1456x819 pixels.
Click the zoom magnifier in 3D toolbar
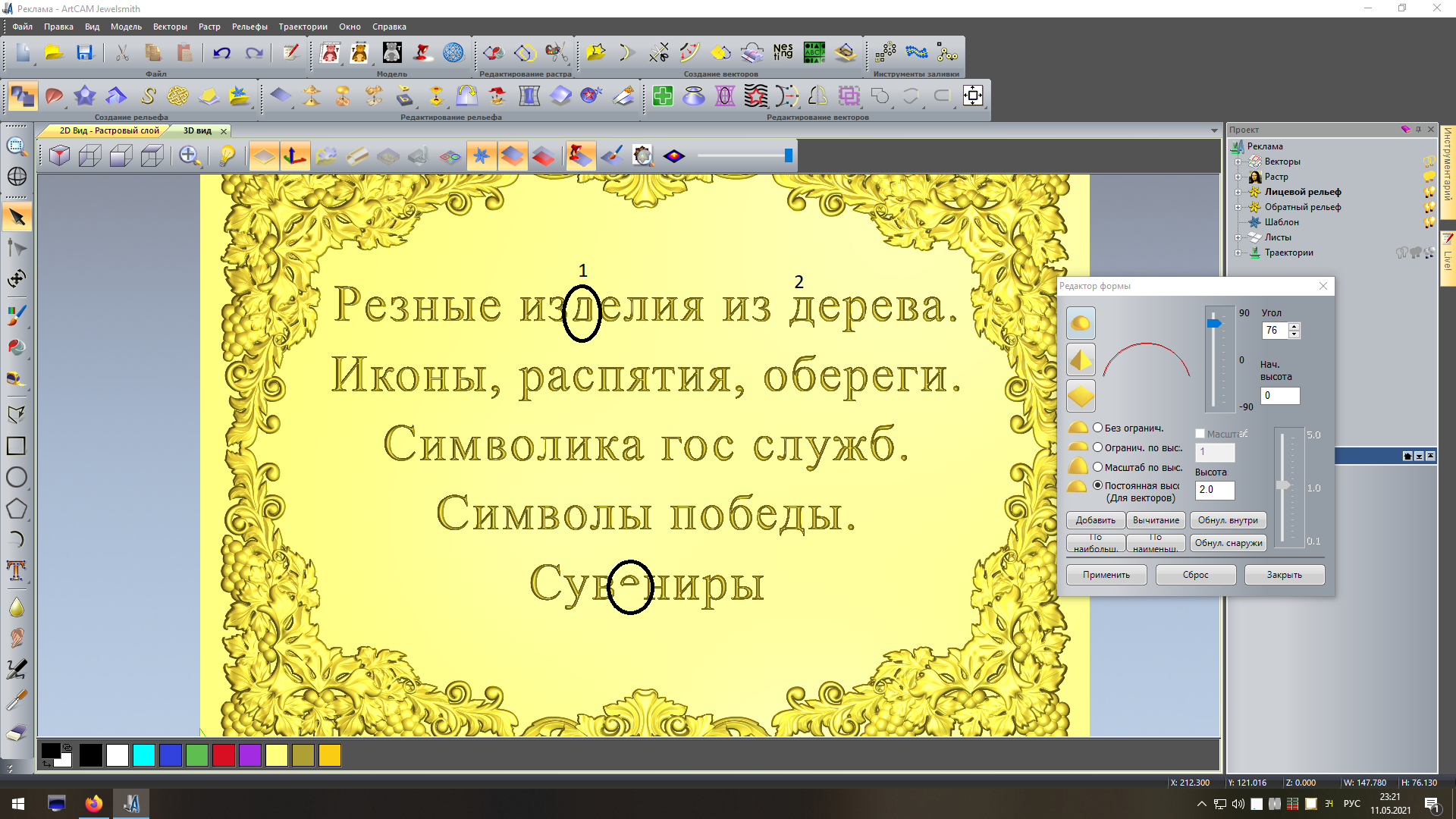190,156
